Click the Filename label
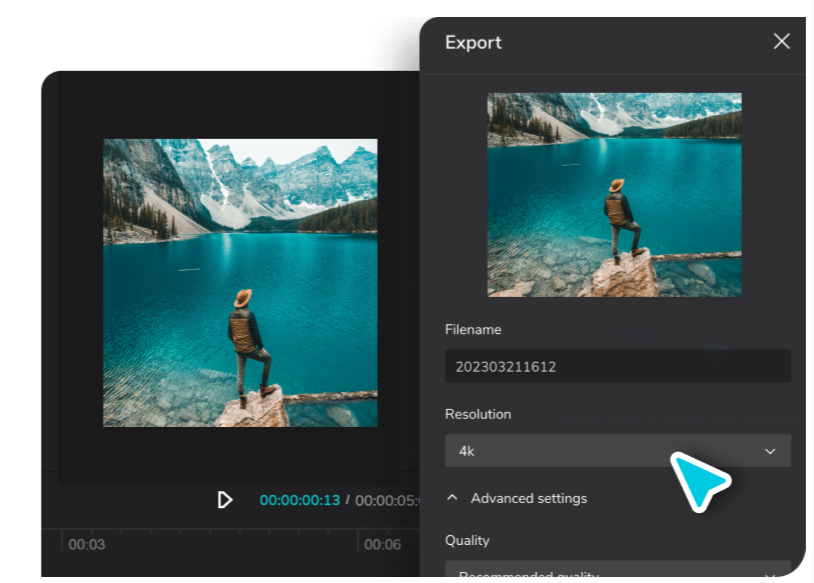Viewport: 814px width, 583px height. click(473, 329)
